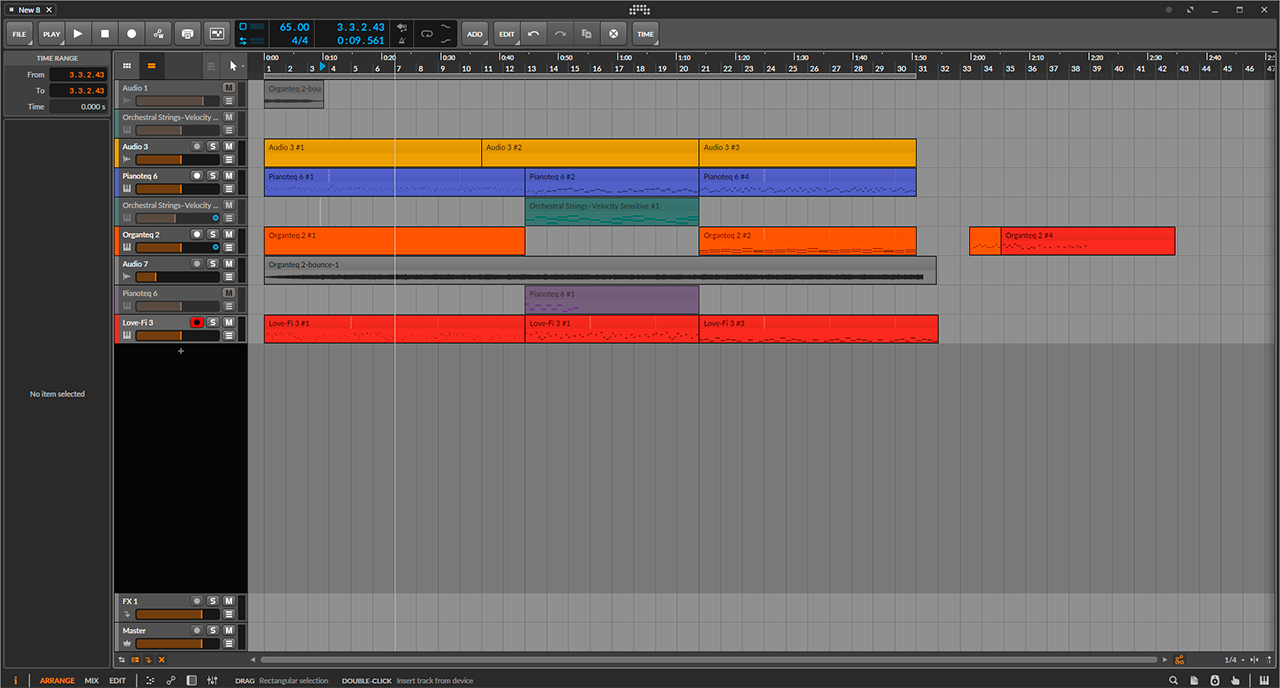Open the PLAY menu
The height and width of the screenshot is (688, 1280).
pyautogui.click(x=51, y=34)
